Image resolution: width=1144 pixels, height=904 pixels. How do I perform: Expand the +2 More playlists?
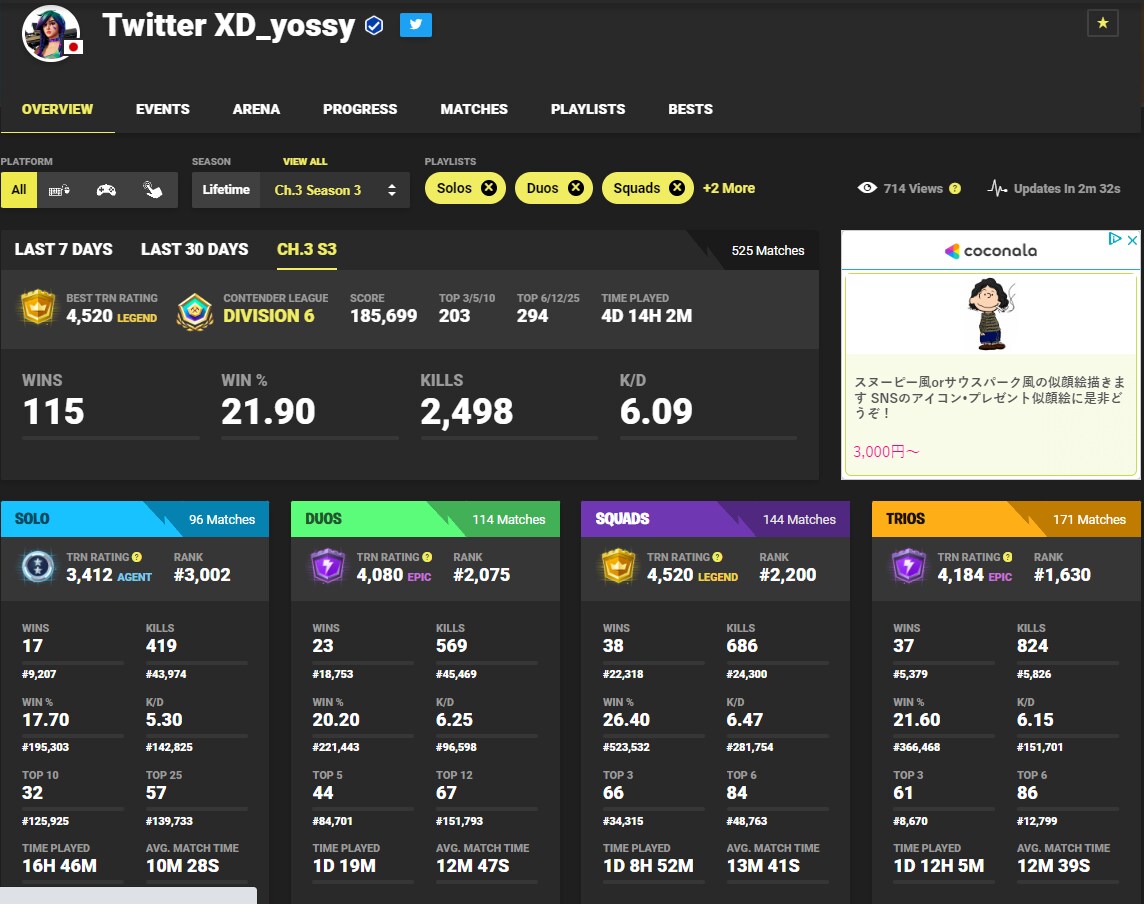click(729, 188)
